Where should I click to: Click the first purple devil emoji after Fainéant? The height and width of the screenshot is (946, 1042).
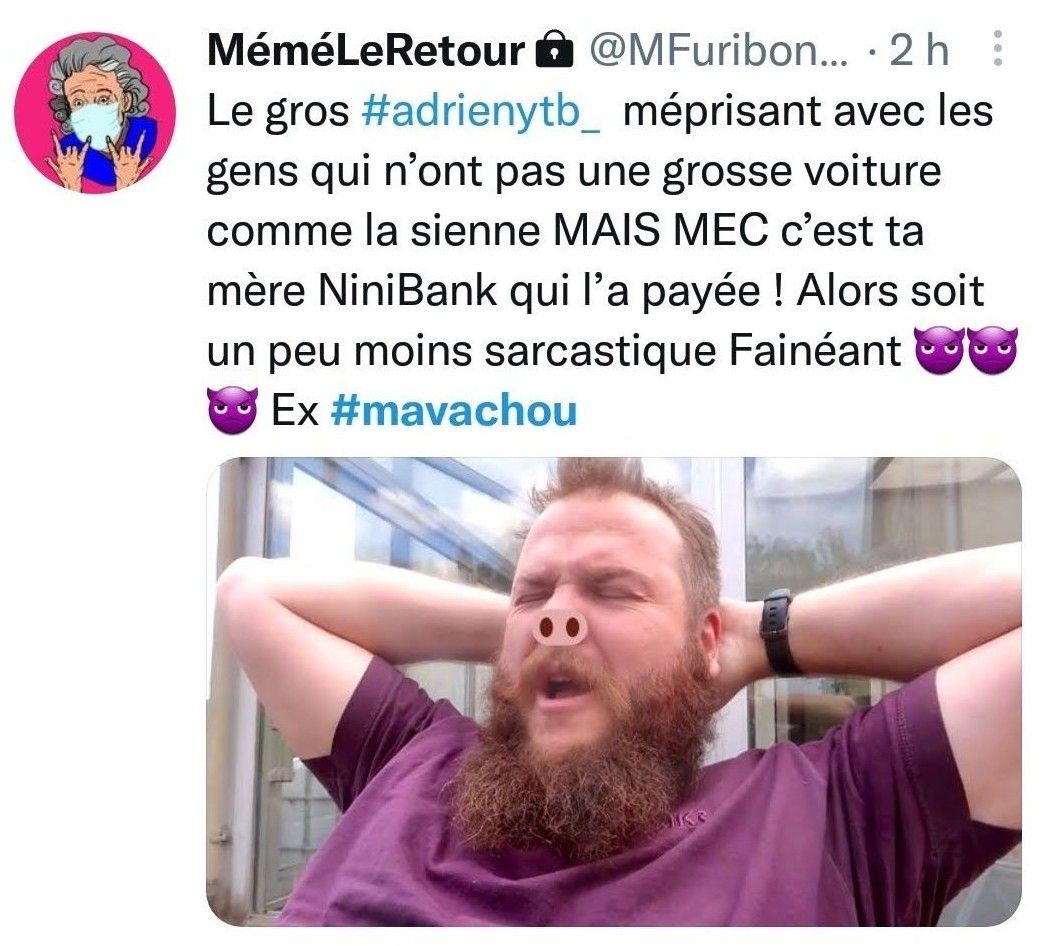point(939,350)
